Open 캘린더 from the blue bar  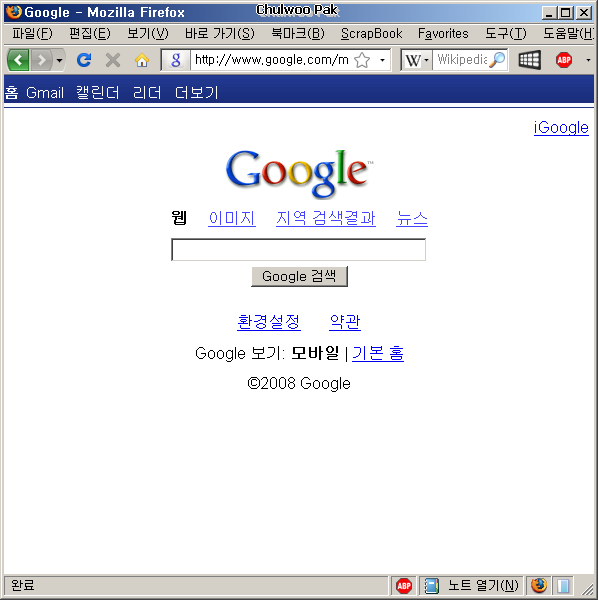point(98,93)
